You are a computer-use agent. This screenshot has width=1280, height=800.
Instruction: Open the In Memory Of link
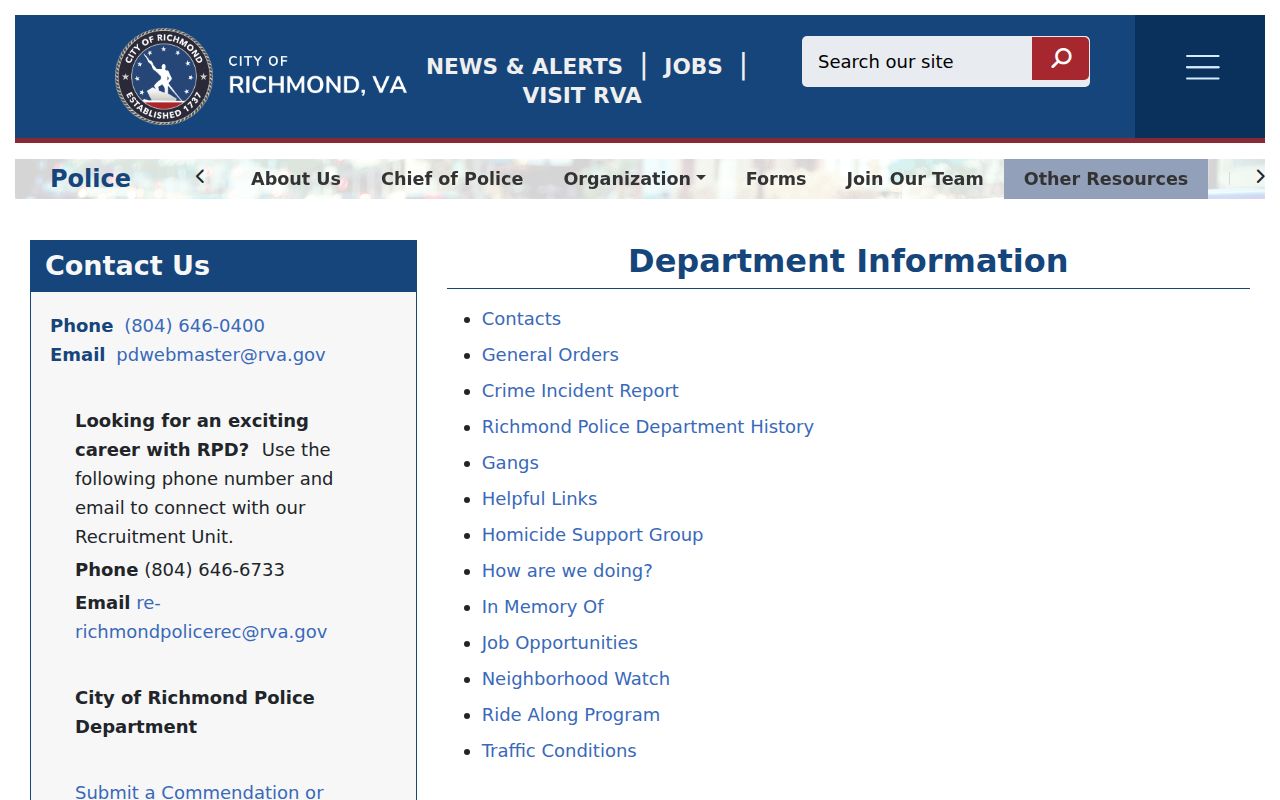coord(543,607)
